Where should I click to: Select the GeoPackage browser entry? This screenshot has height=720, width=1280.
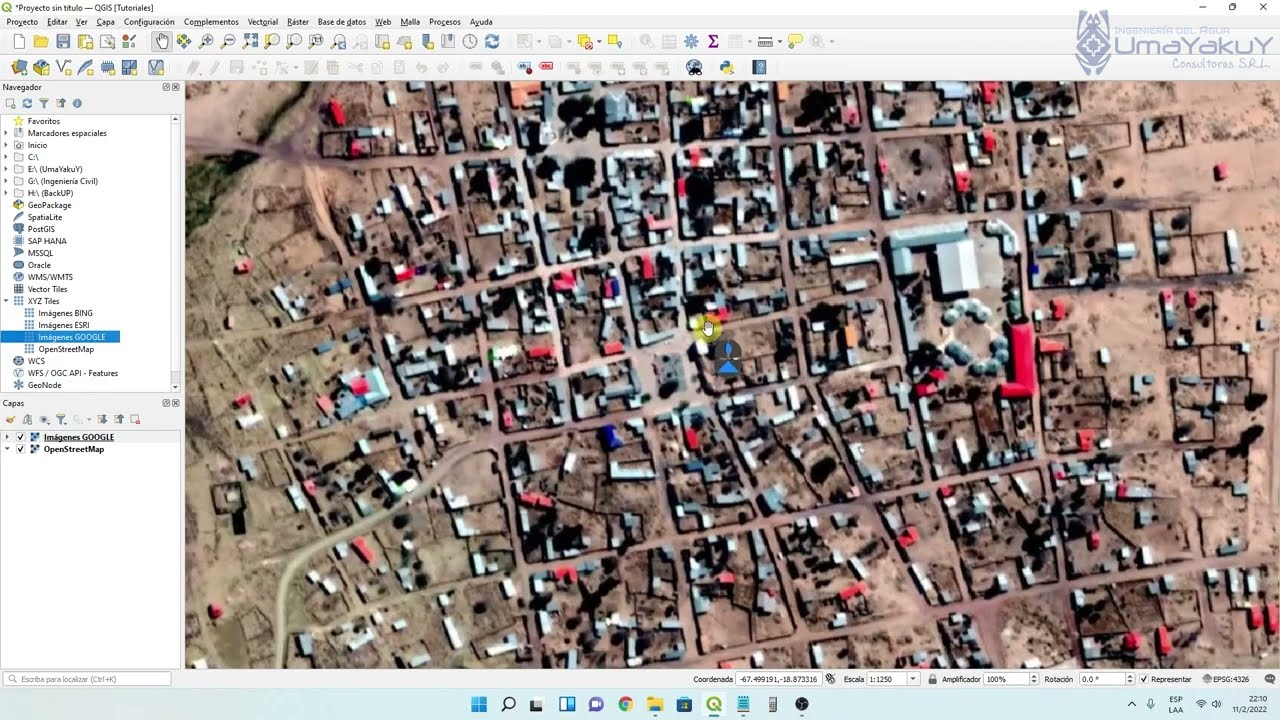pos(49,205)
